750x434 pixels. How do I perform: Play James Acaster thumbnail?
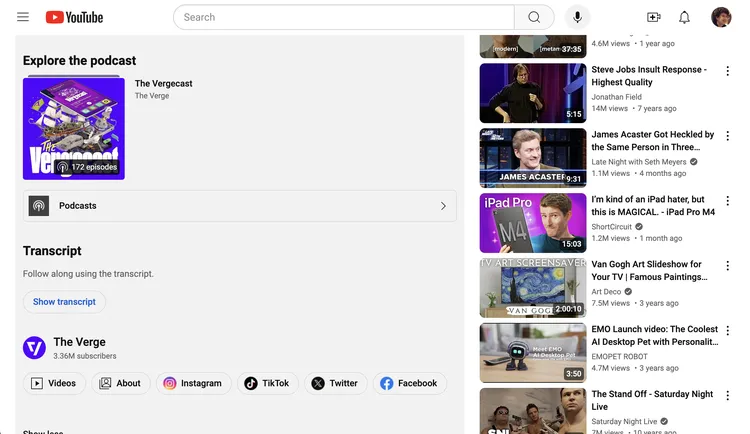pos(533,158)
